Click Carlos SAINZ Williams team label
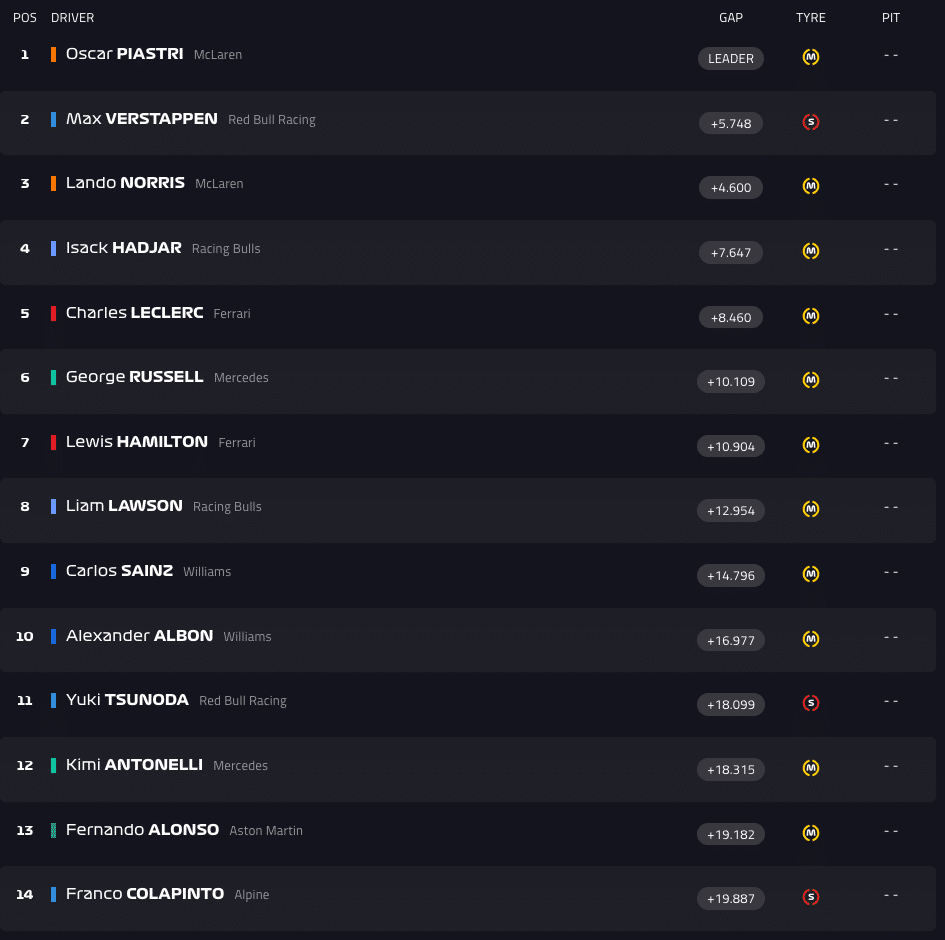The height and width of the screenshot is (940, 945). click(x=207, y=572)
